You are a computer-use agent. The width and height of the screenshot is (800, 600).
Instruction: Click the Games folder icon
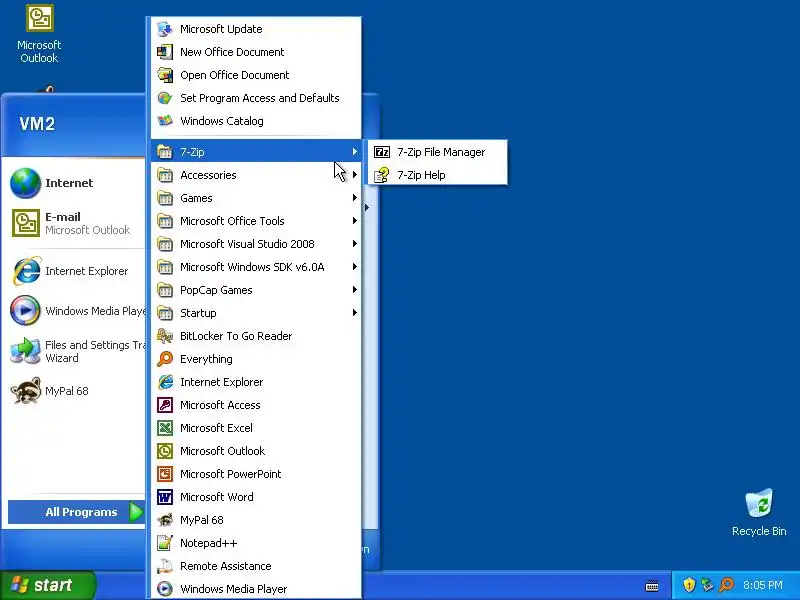(x=165, y=198)
